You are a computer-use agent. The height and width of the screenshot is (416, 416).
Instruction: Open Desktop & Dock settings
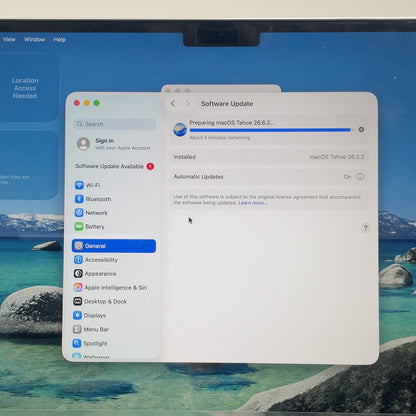coord(100,301)
